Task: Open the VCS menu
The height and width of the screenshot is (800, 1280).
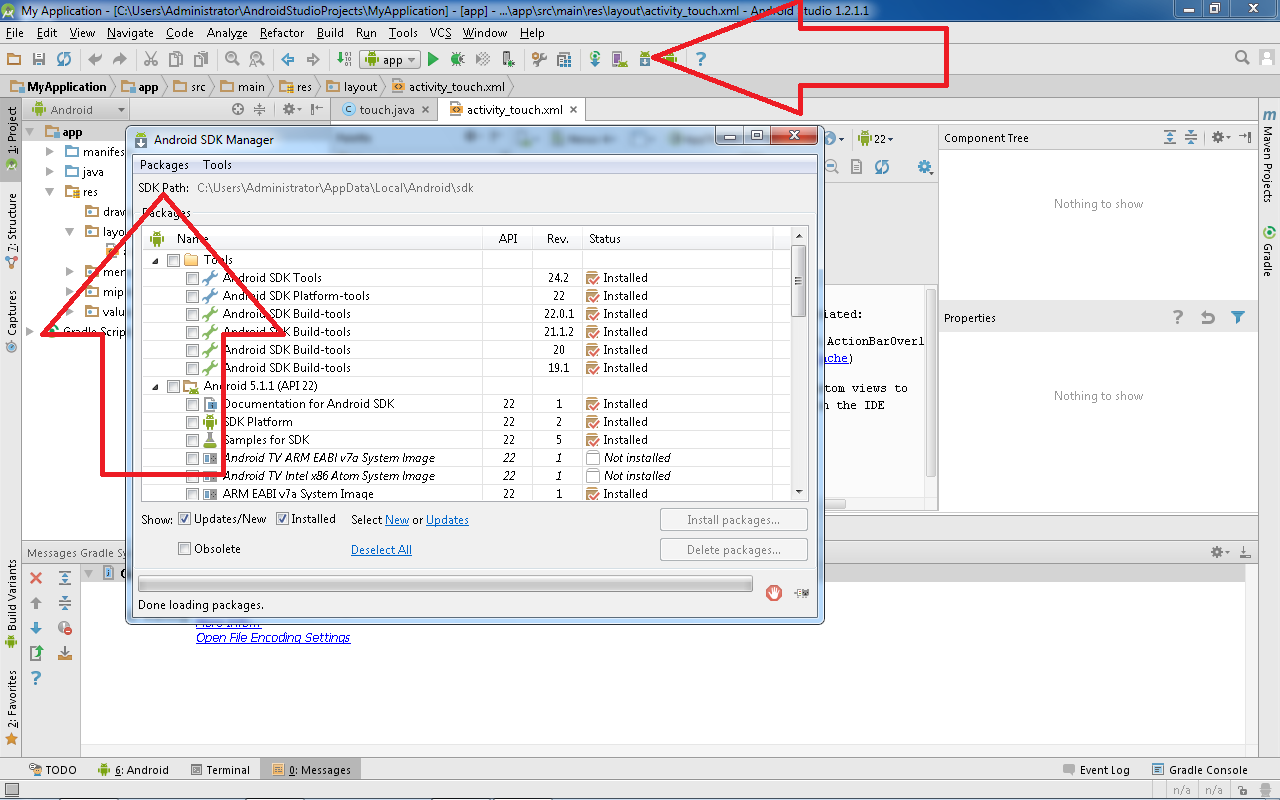Action: pos(440,33)
